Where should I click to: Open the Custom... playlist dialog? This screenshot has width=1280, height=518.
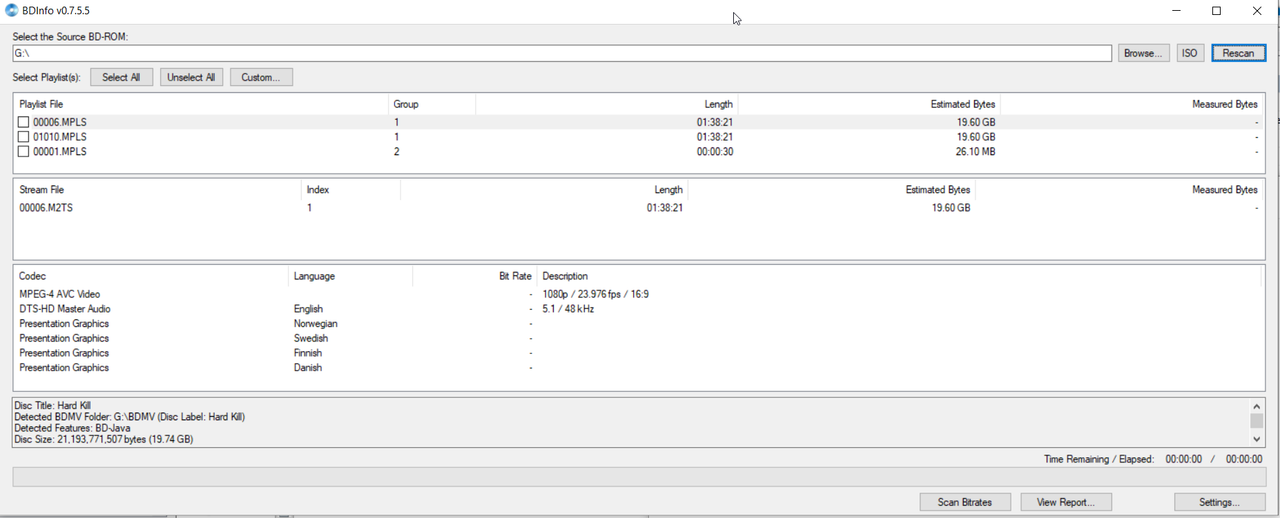click(x=261, y=77)
